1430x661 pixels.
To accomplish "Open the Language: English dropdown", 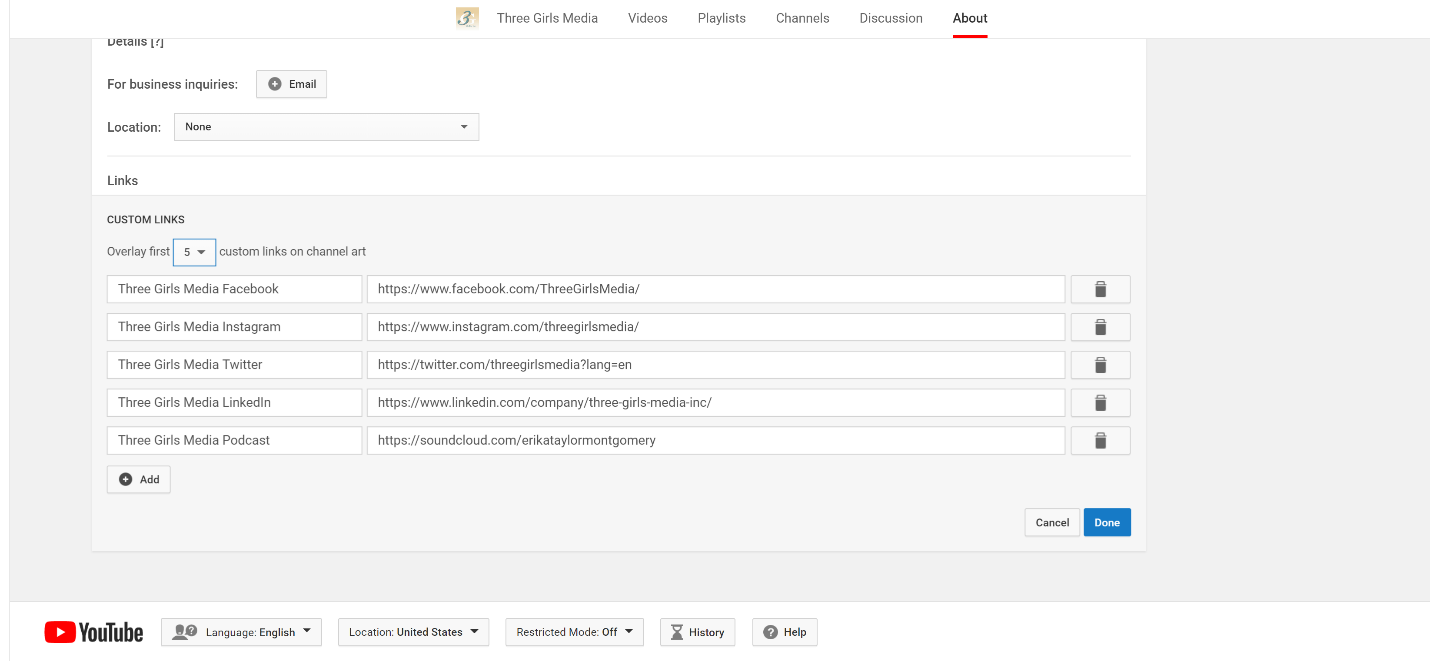I will tap(241, 632).
